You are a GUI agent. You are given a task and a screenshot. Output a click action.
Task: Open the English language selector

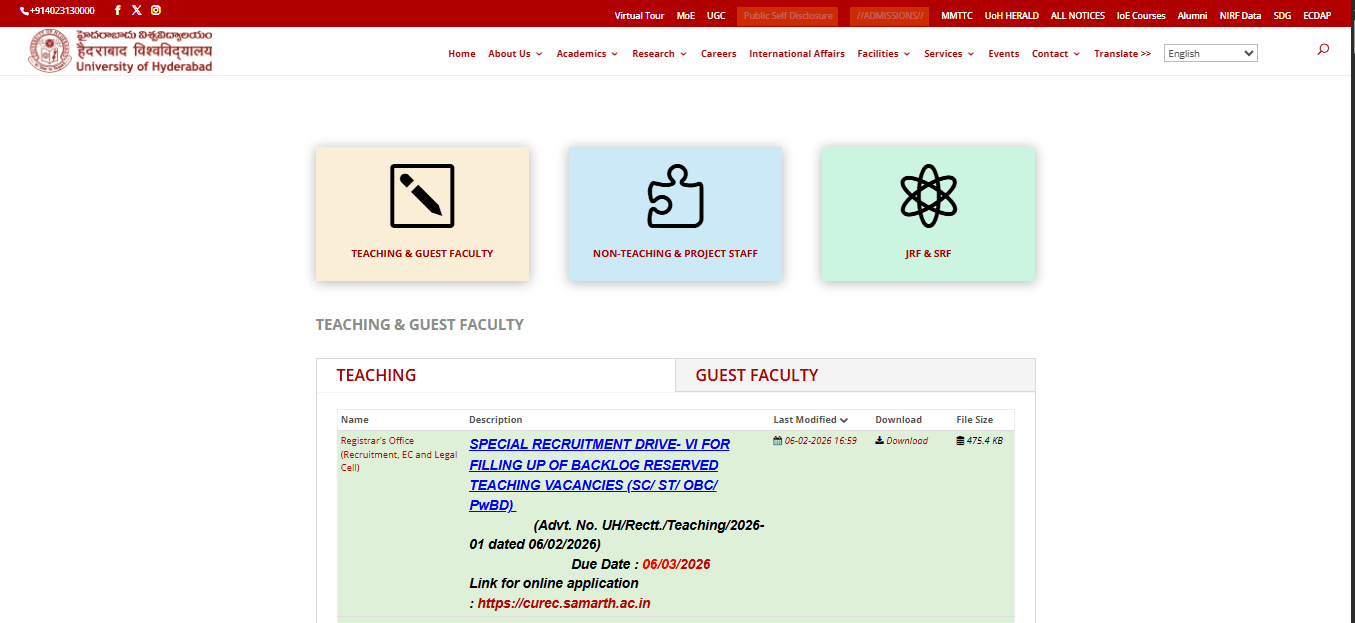pos(1210,52)
